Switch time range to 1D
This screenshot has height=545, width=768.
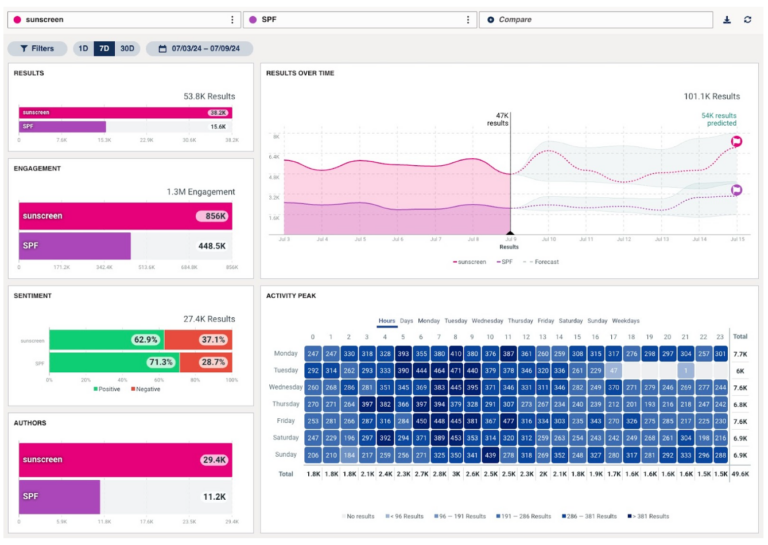83,48
